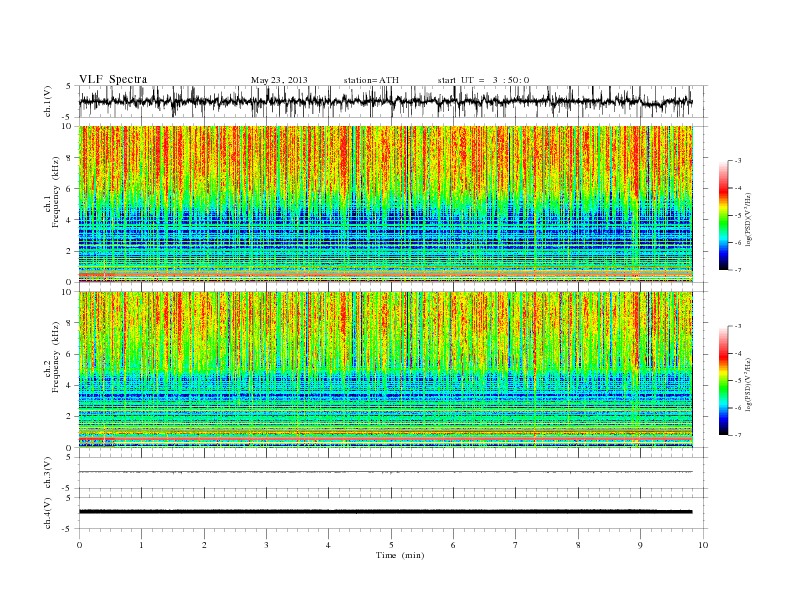The image size is (792, 612).
Task: Click the "-5" tick on upper colorbar
Action: click(x=737, y=216)
